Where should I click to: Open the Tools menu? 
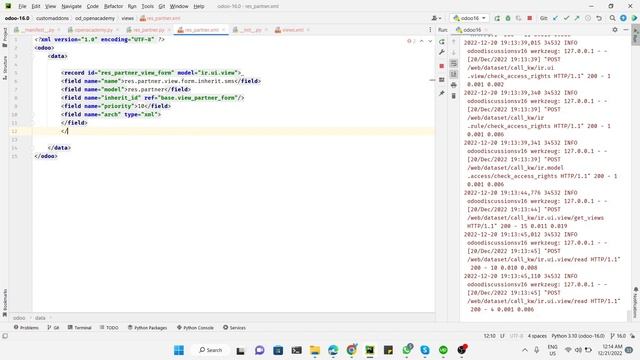(147, 7)
